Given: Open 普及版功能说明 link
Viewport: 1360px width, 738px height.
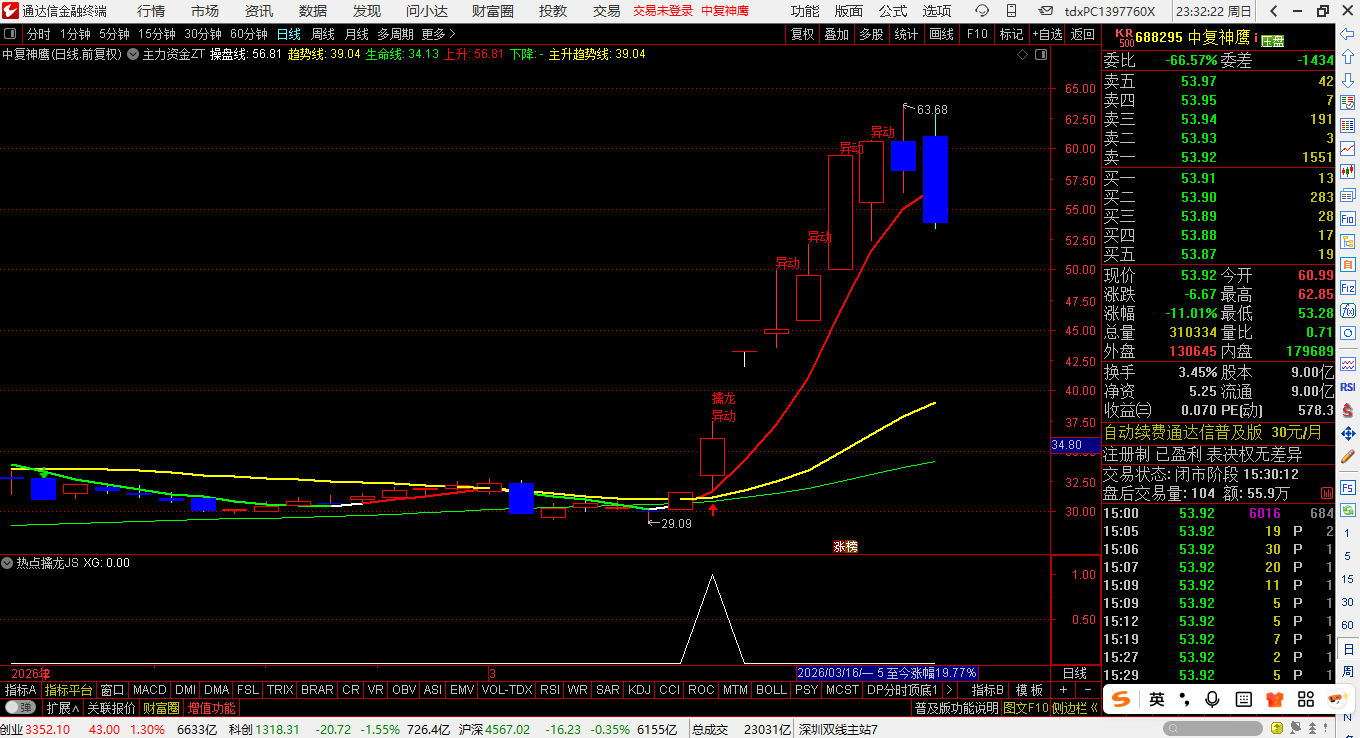Looking at the screenshot, I should coord(956,708).
